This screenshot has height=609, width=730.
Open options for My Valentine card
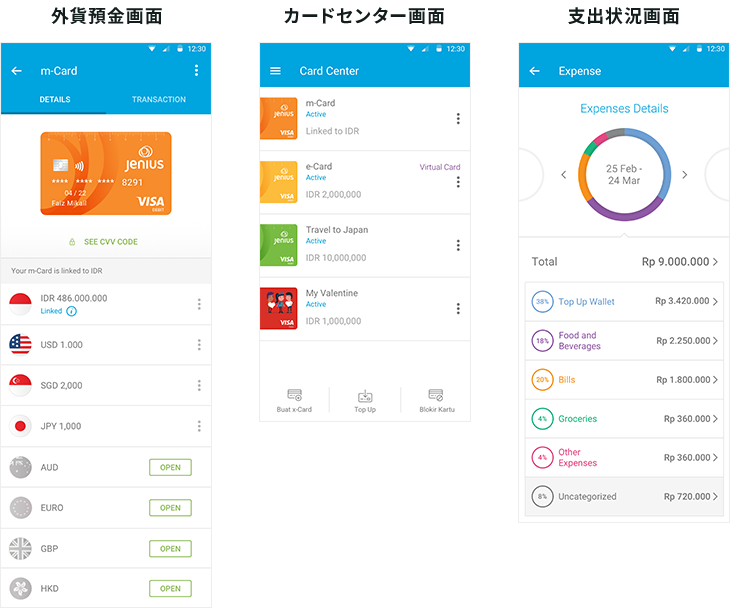tap(458, 309)
